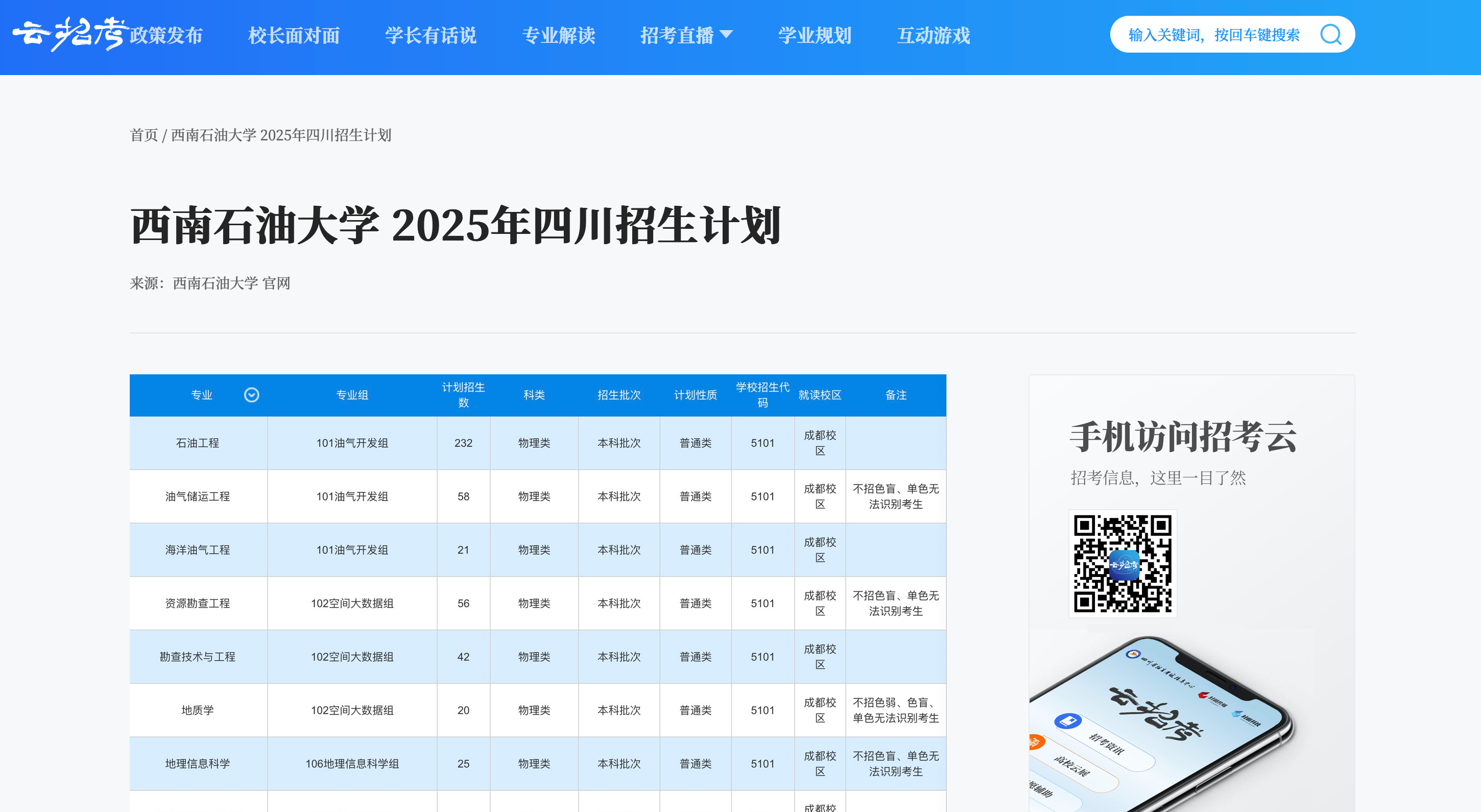Go to 校长面对面 section
This screenshot has height=812, width=1481.
coord(294,36)
